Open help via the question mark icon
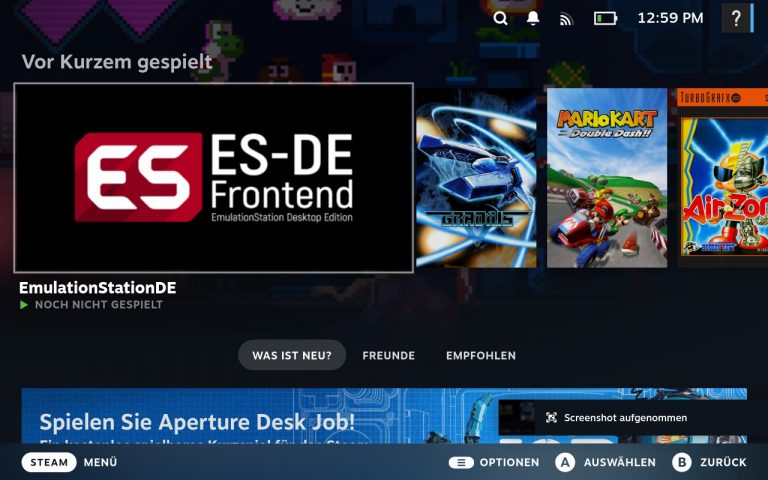This screenshot has height=480, width=768. 736,18
